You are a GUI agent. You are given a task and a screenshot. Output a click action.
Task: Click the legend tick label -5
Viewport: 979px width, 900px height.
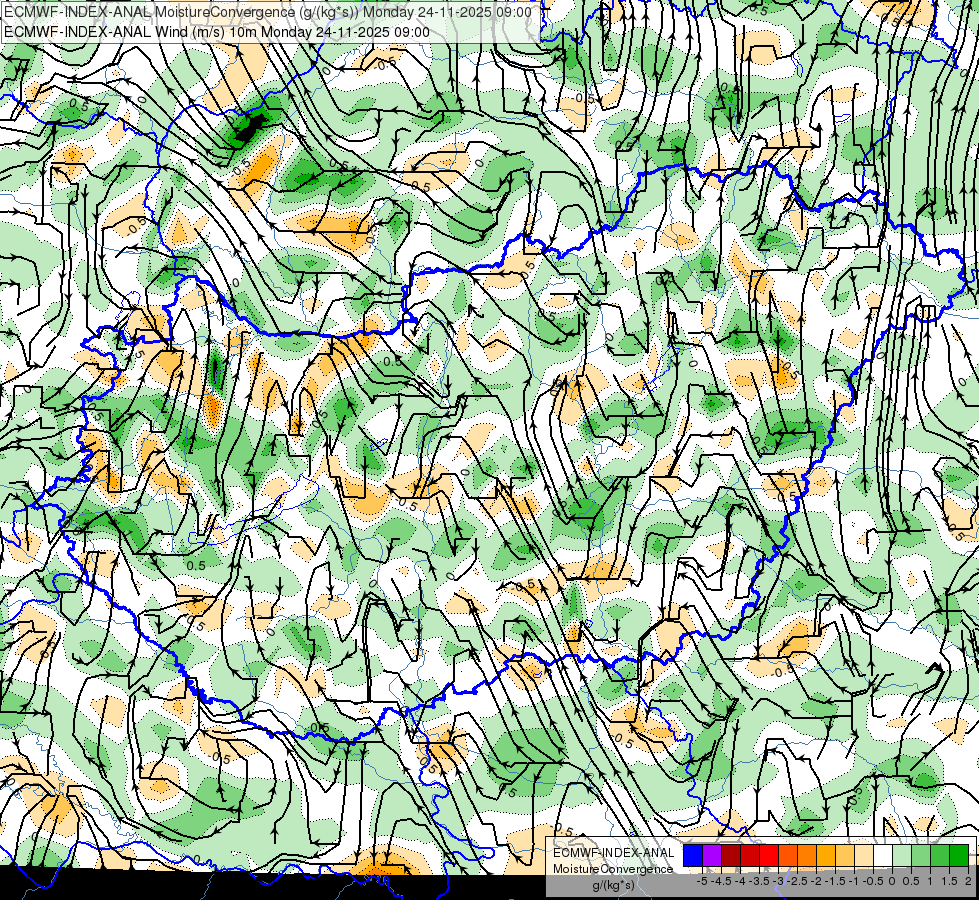pyautogui.click(x=702, y=881)
